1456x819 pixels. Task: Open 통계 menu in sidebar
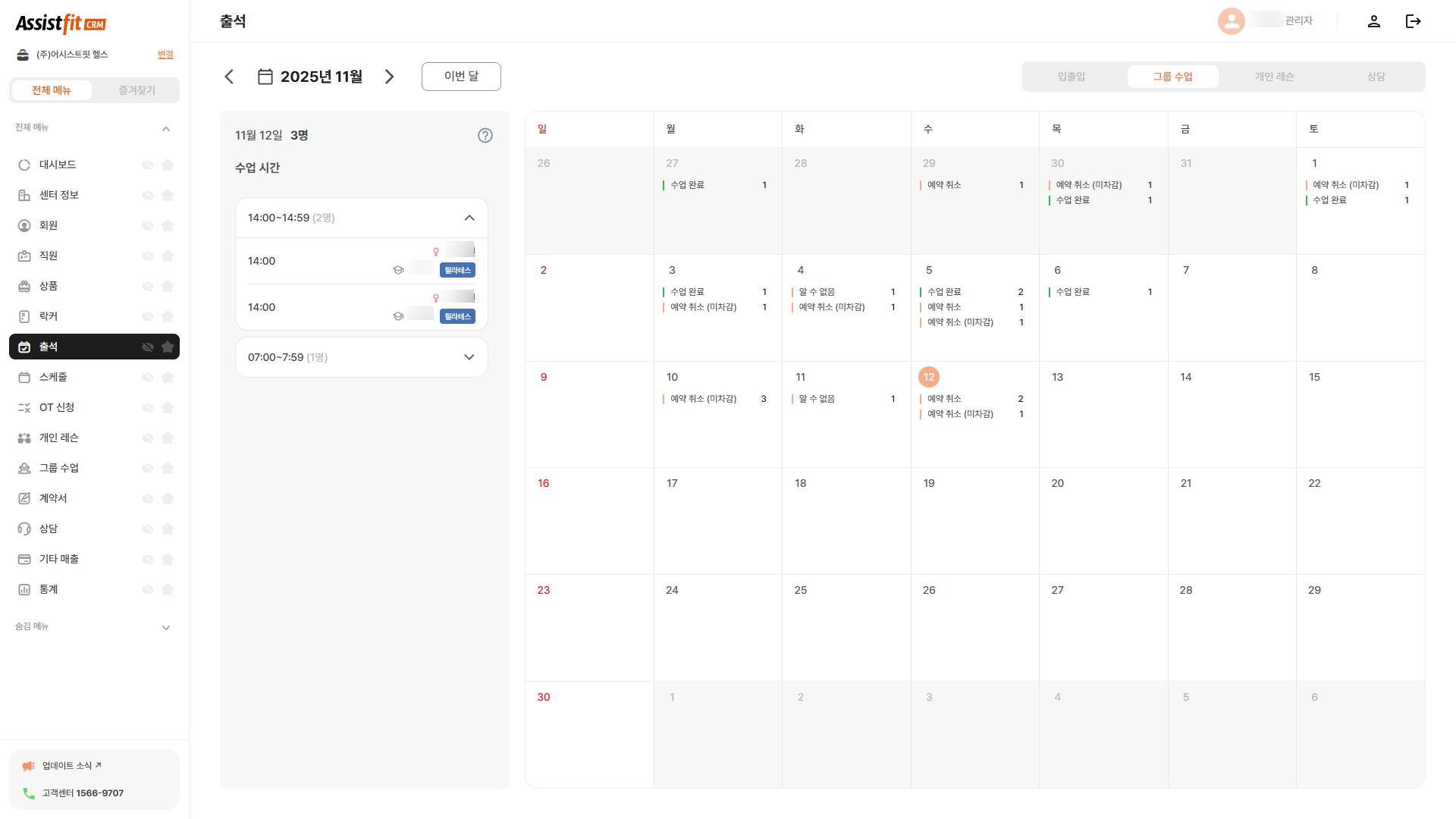49,589
